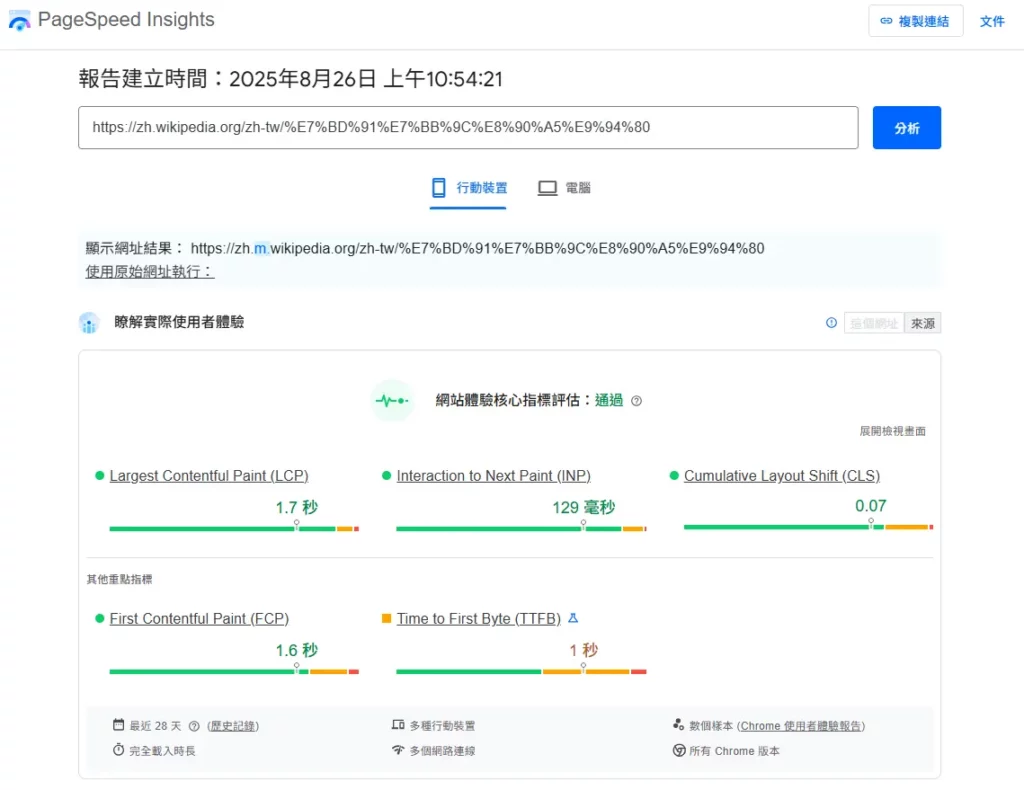Select the mobile device phone icon
The image size is (1024, 790).
pyautogui.click(x=439, y=188)
